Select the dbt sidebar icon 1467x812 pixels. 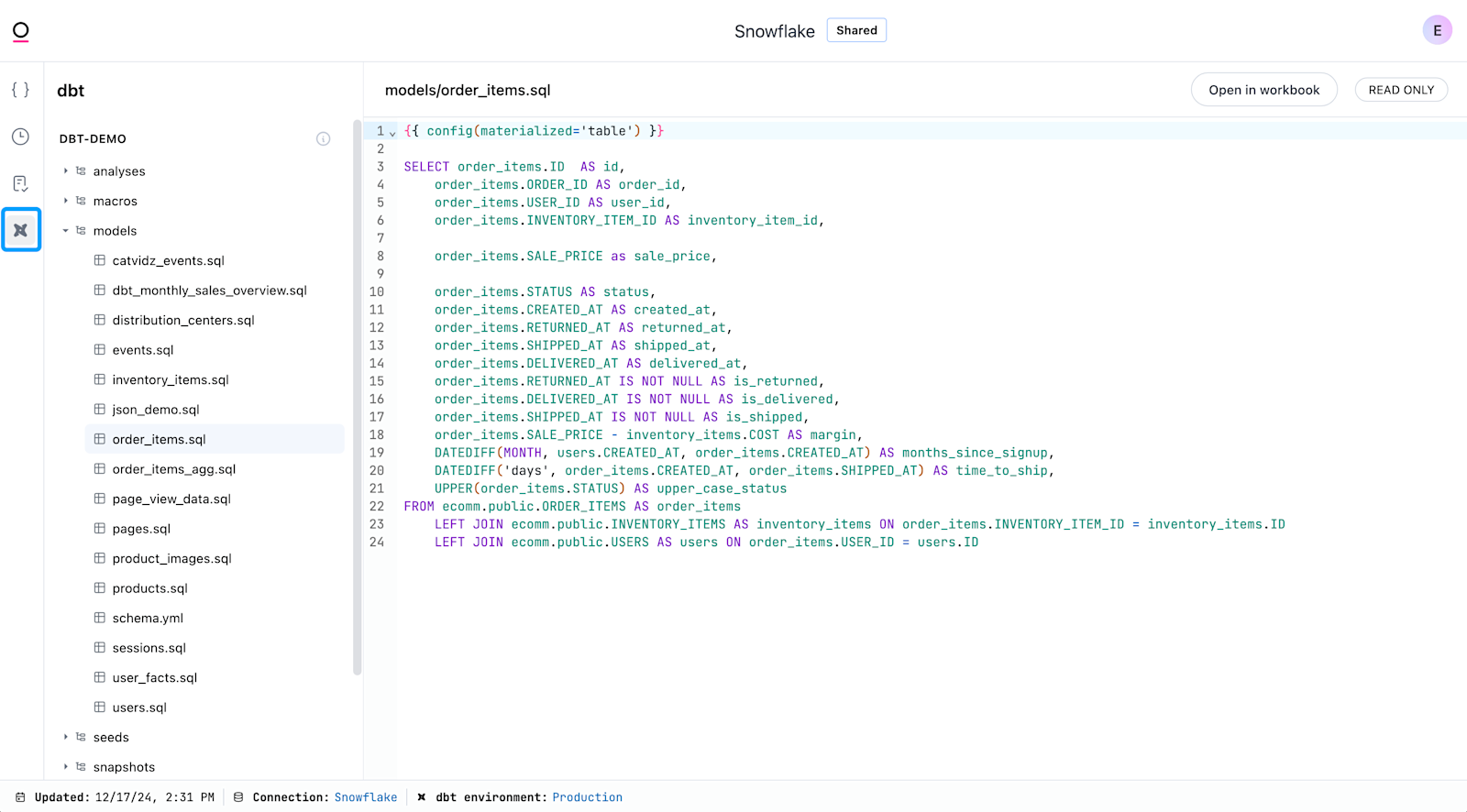pos(20,230)
